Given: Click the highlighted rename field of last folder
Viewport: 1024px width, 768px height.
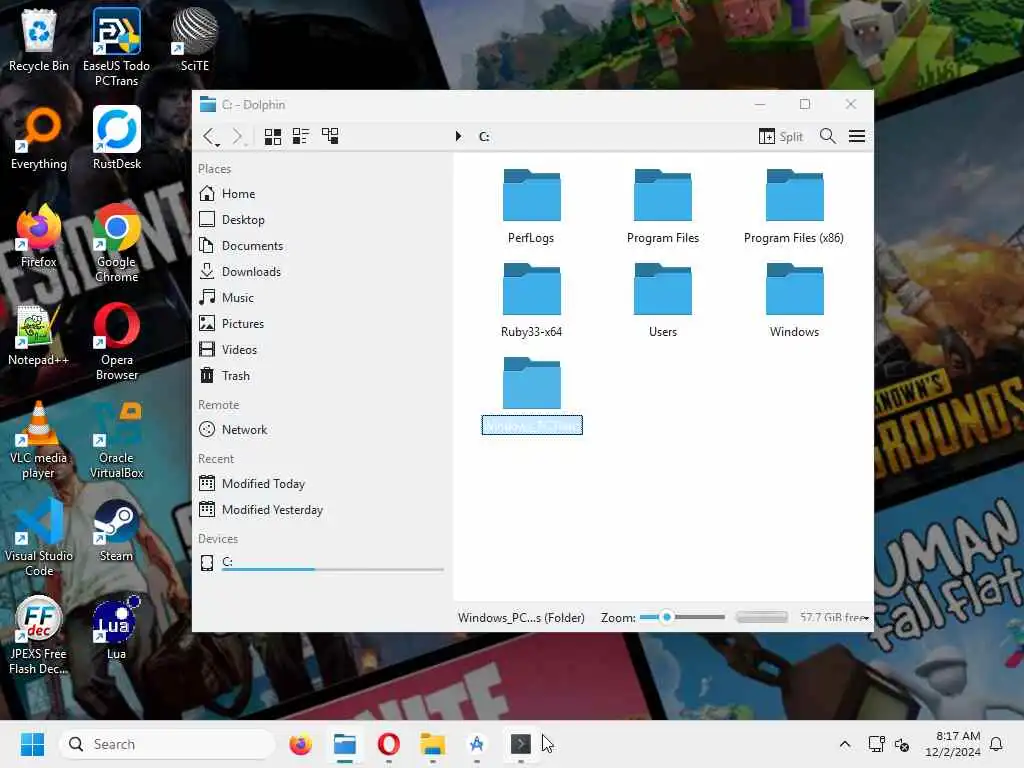Looking at the screenshot, I should tap(532, 425).
